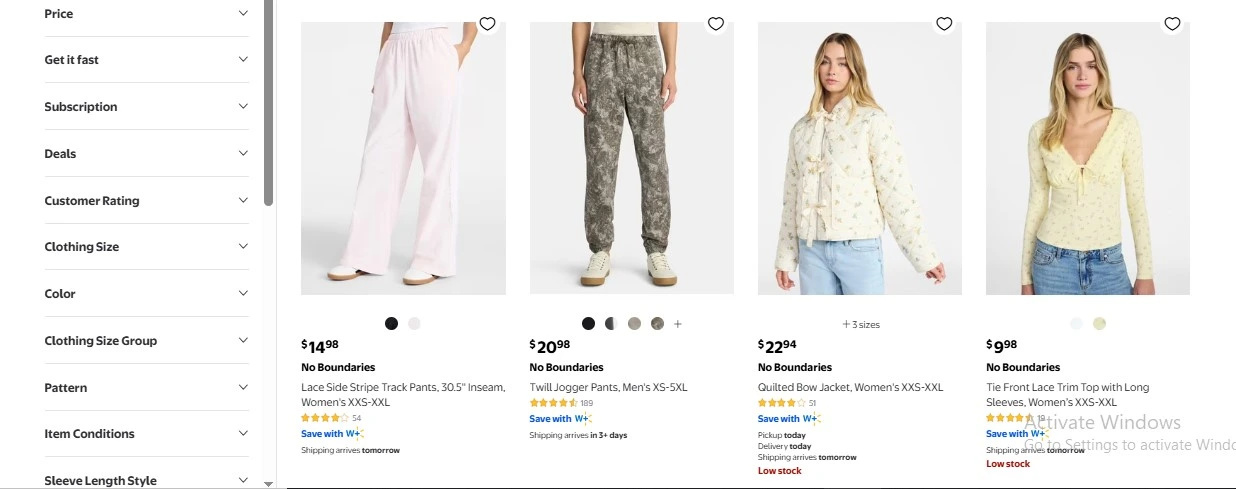Open the Quilted Bow Jacket product link
The height and width of the screenshot is (489, 1236).
(850, 388)
